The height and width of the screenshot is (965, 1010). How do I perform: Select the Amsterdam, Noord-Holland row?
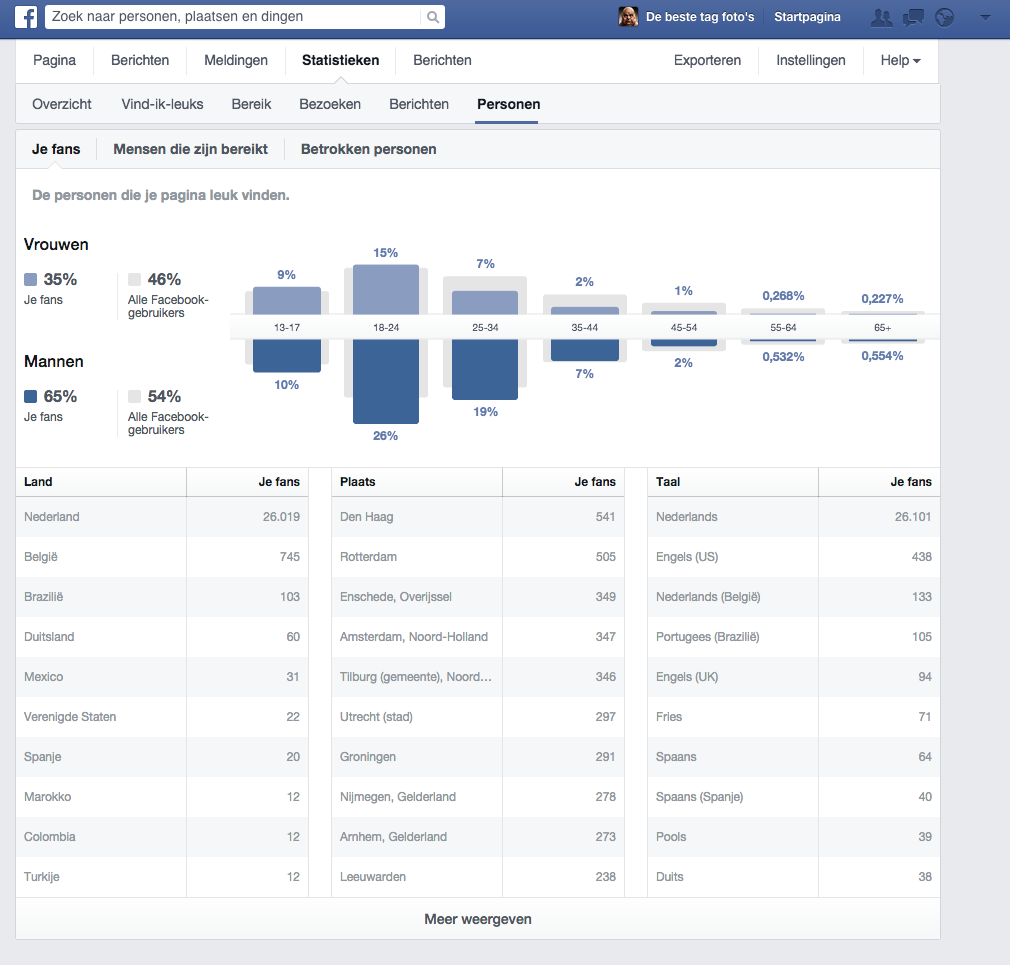click(x=478, y=636)
